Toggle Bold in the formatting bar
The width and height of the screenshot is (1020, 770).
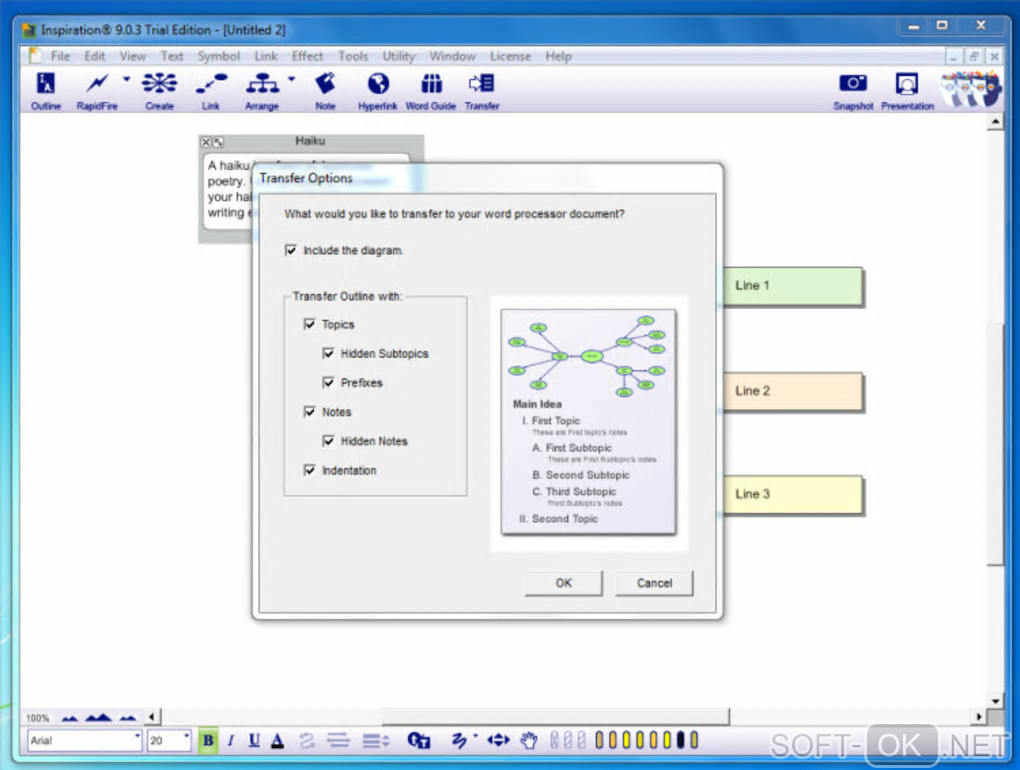[208, 740]
